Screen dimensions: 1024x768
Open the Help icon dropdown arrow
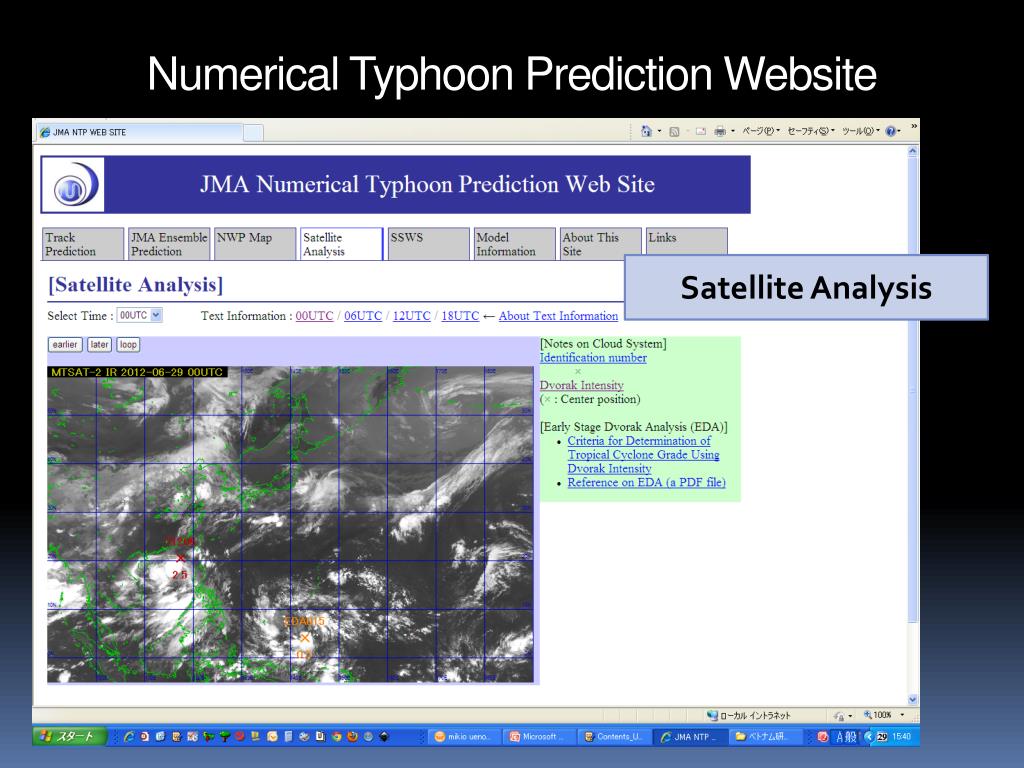(899, 132)
